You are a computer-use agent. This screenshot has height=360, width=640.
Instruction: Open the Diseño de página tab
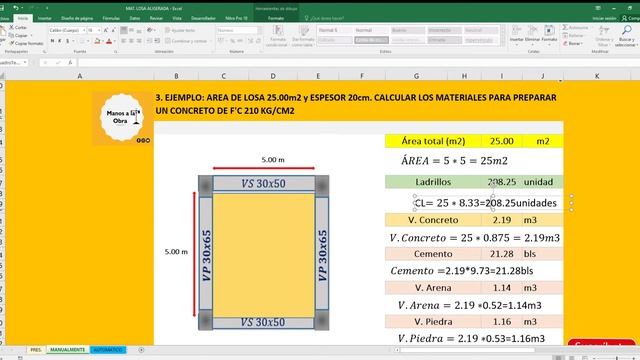pos(77,18)
